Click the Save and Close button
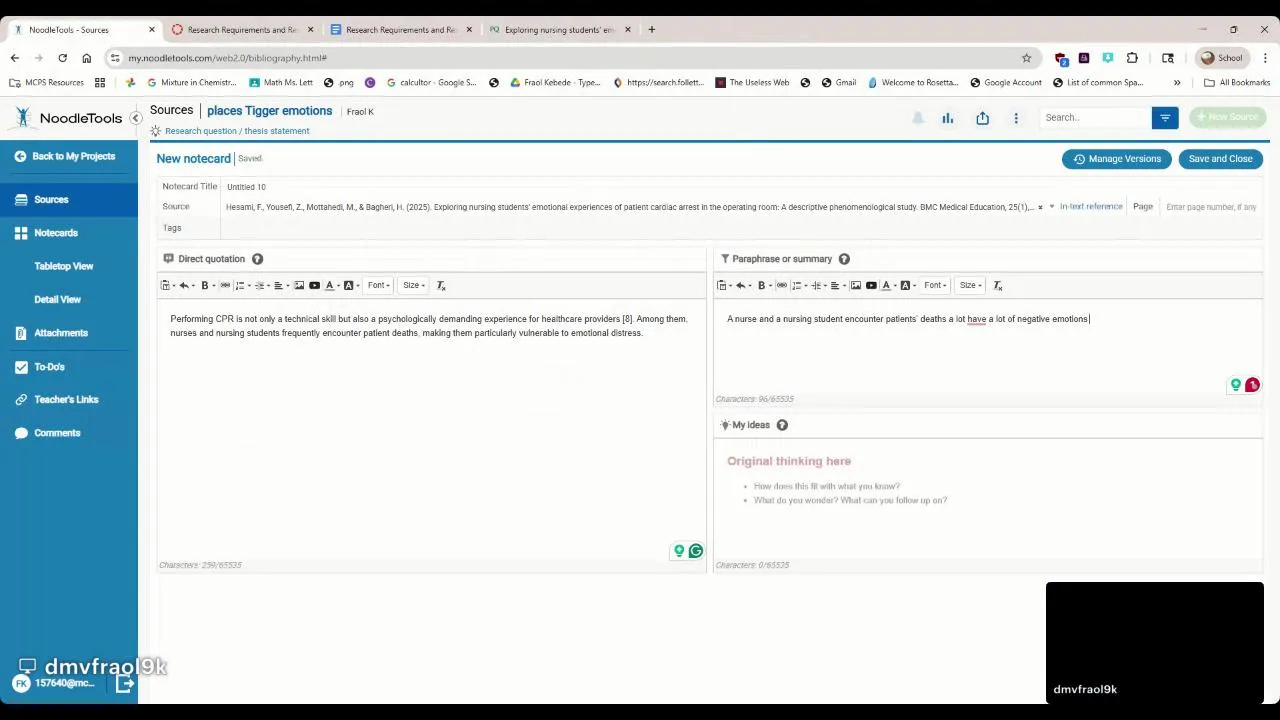Screen dimensions: 1280x720 point(1220,159)
